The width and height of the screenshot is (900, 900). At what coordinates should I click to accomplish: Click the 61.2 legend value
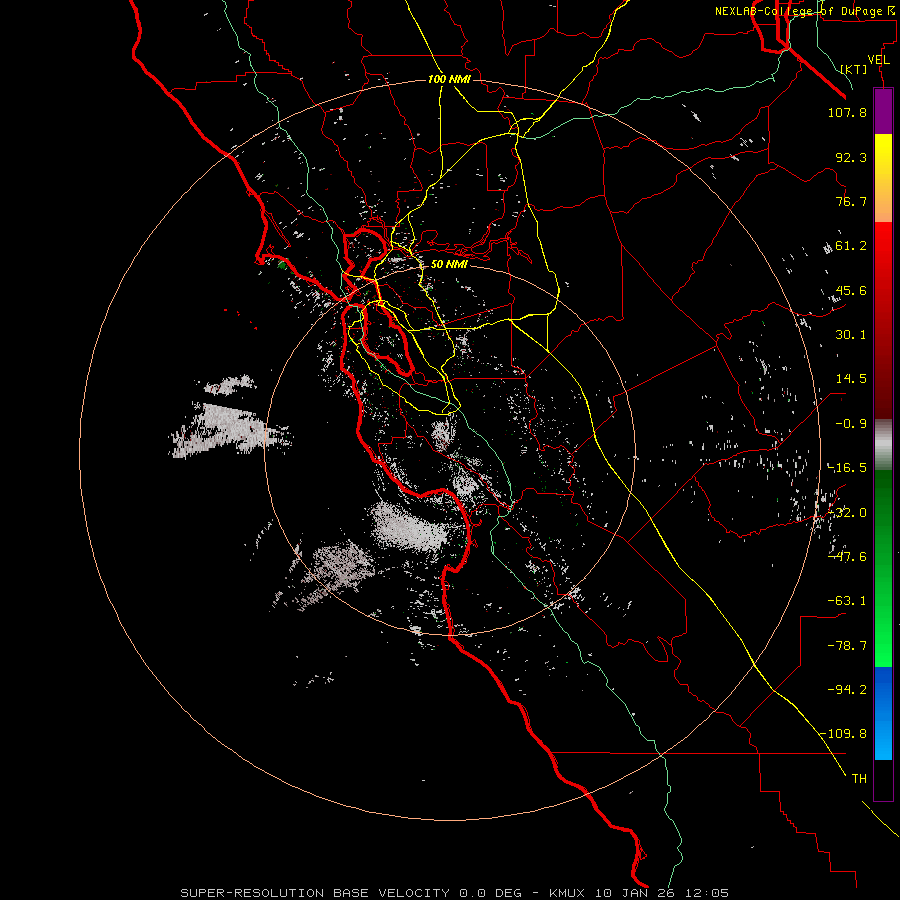851,246
